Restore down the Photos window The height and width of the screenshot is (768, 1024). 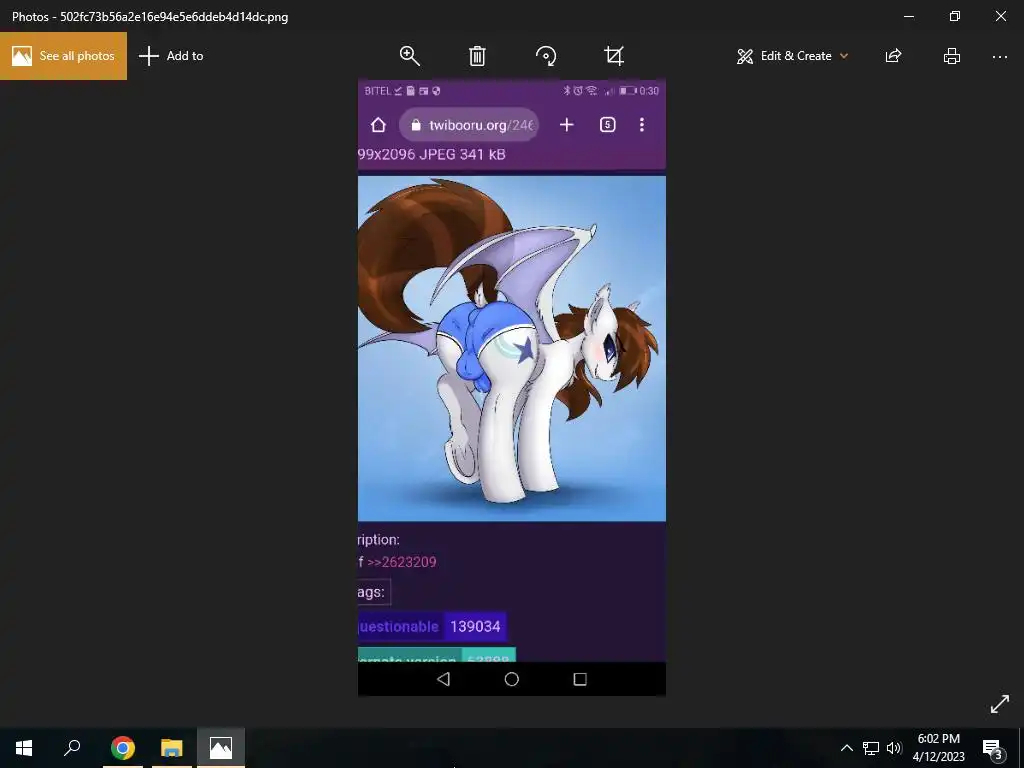coord(955,16)
